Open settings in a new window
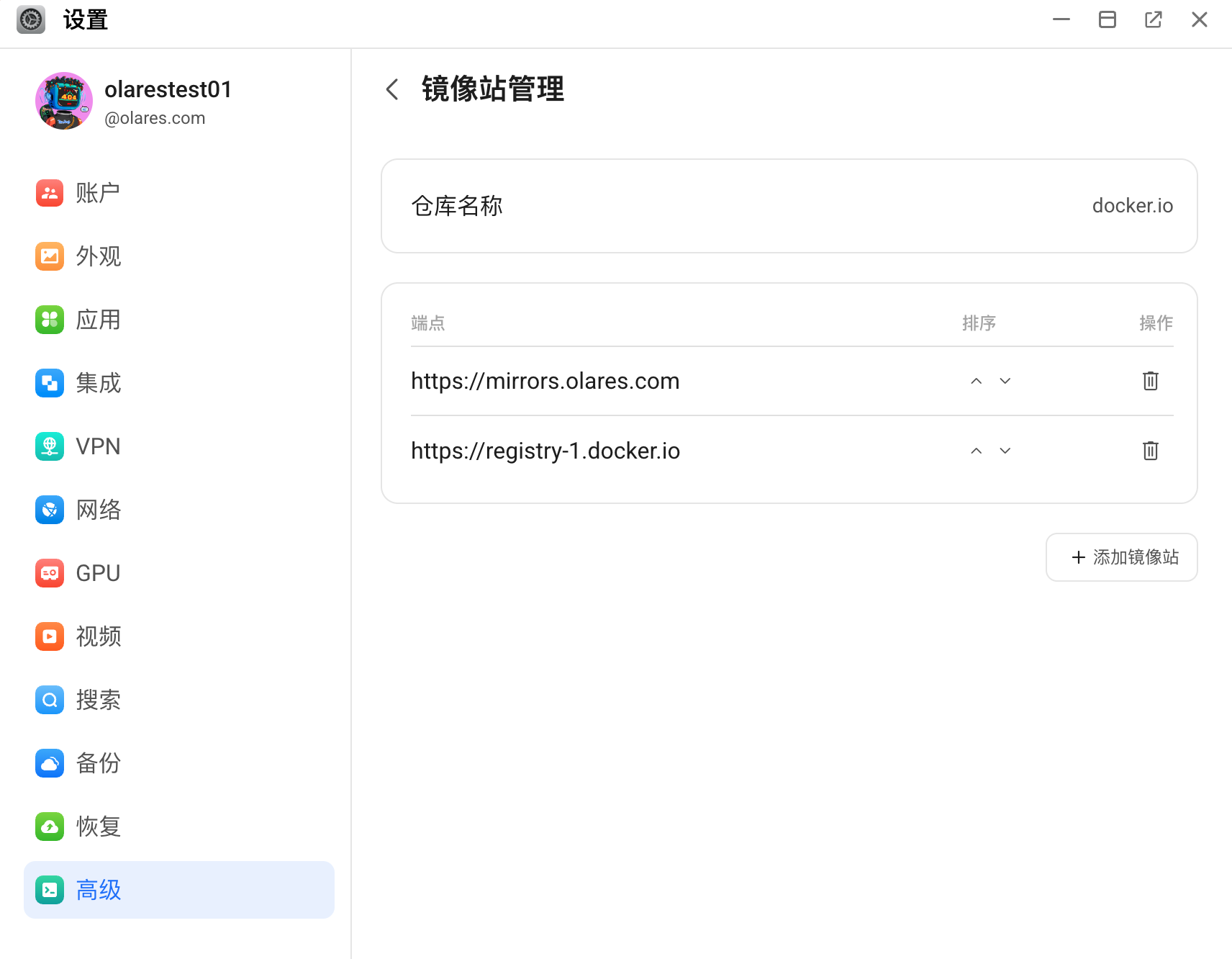Viewport: 1232px width, 959px height. [x=1153, y=19]
